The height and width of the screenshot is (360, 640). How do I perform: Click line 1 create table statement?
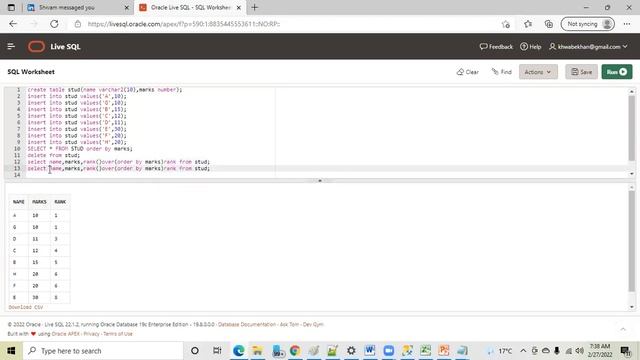pyautogui.click(x=105, y=90)
